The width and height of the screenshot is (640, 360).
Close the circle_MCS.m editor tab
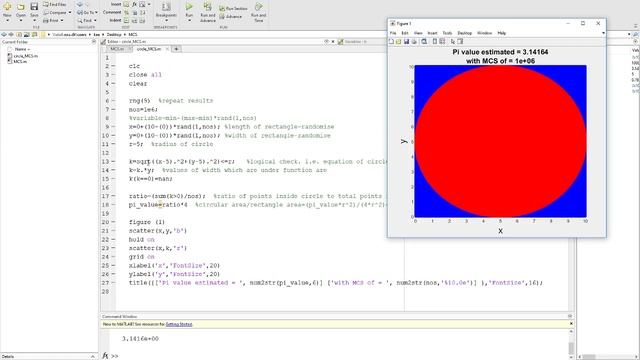(167, 49)
